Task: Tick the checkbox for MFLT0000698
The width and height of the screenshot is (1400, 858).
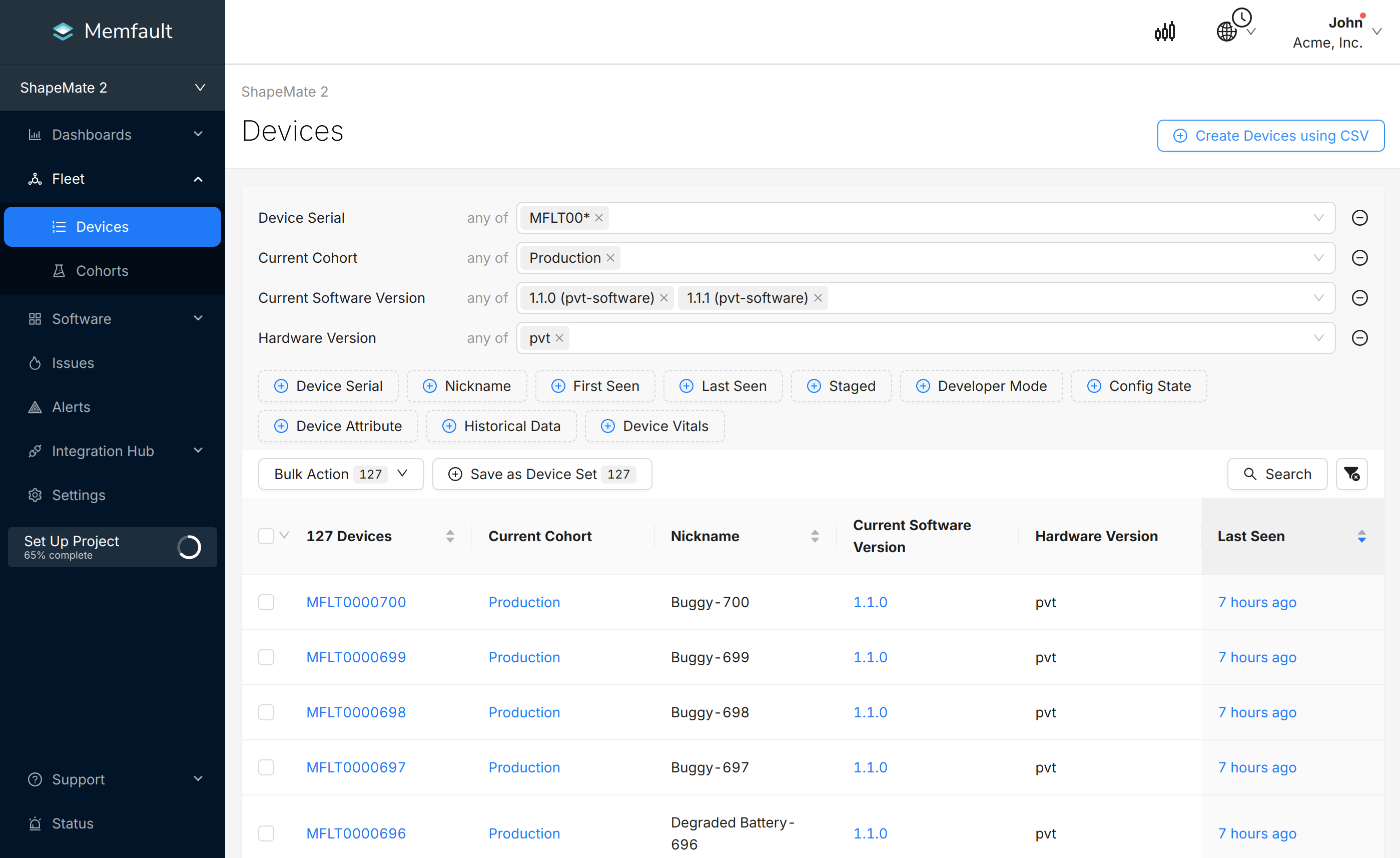Action: pos(266,712)
